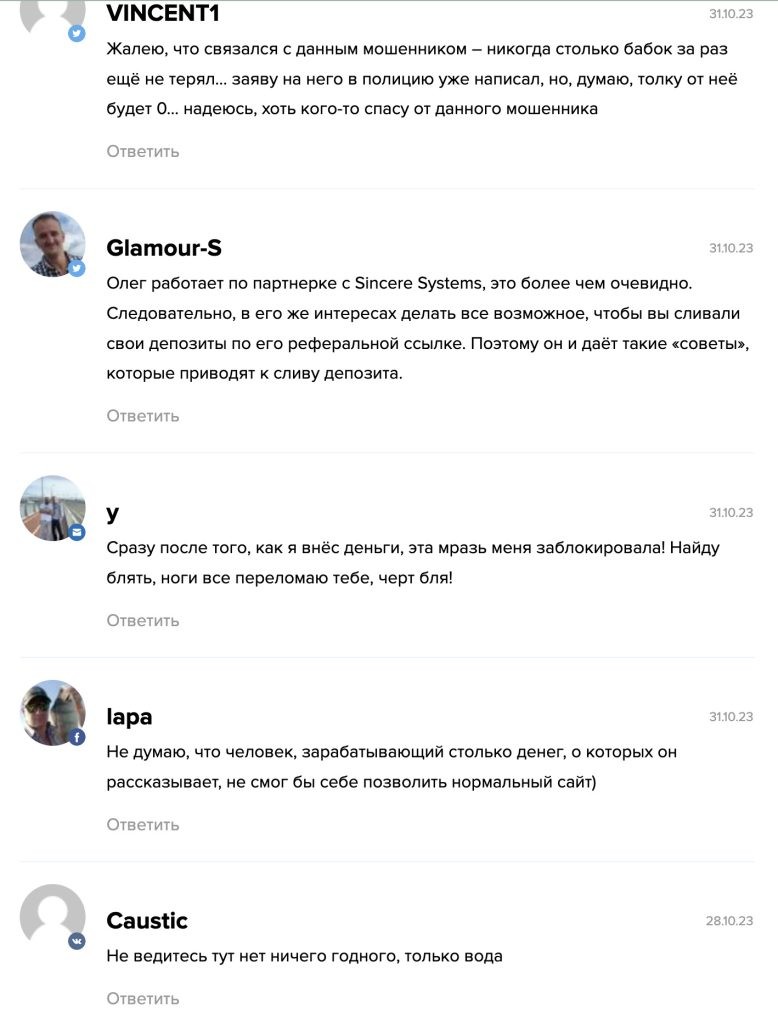Open the Caustic username link
778x1024 pixels.
(x=147, y=921)
